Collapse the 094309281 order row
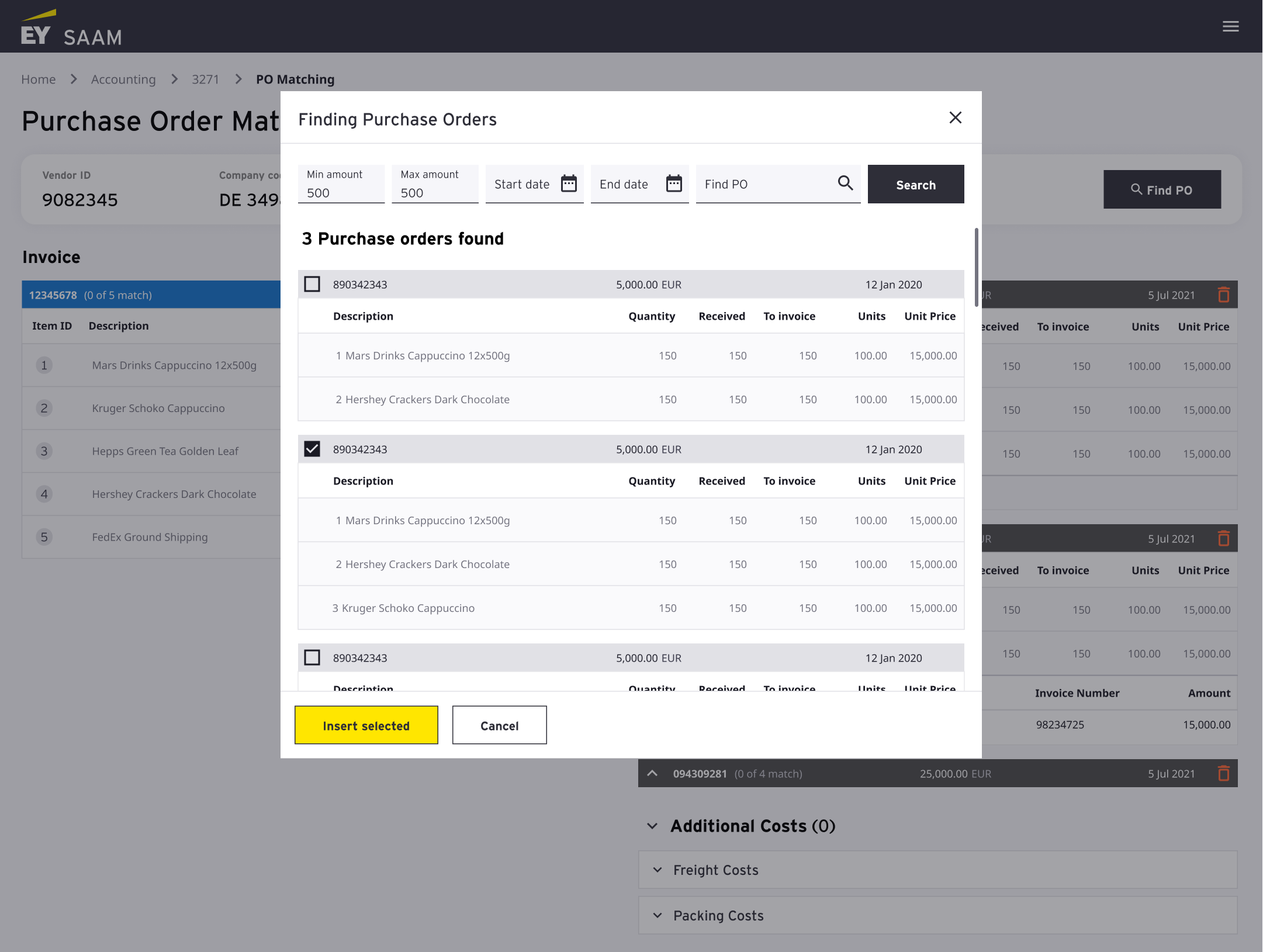This screenshot has width=1263, height=952. tap(652, 774)
